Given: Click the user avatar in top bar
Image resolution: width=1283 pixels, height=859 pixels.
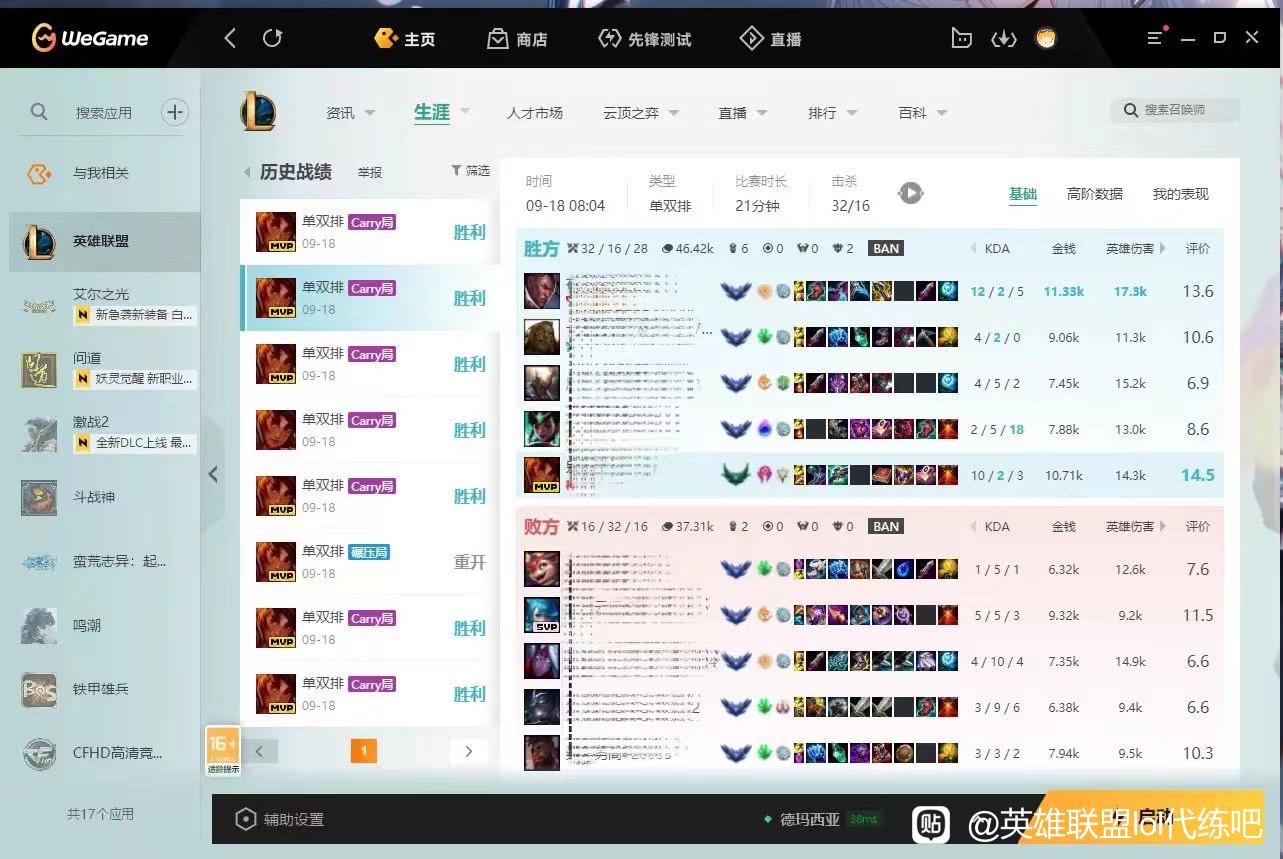Looking at the screenshot, I should tap(1046, 38).
